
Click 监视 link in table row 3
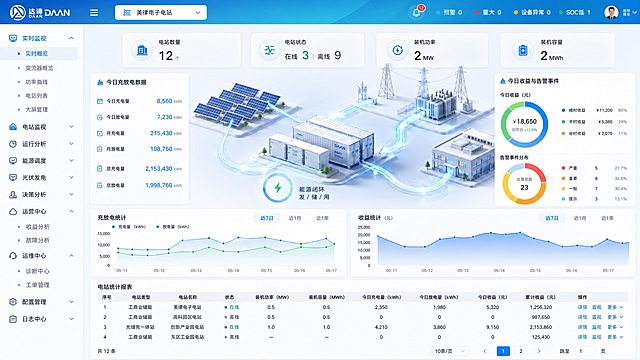[x=597, y=327]
